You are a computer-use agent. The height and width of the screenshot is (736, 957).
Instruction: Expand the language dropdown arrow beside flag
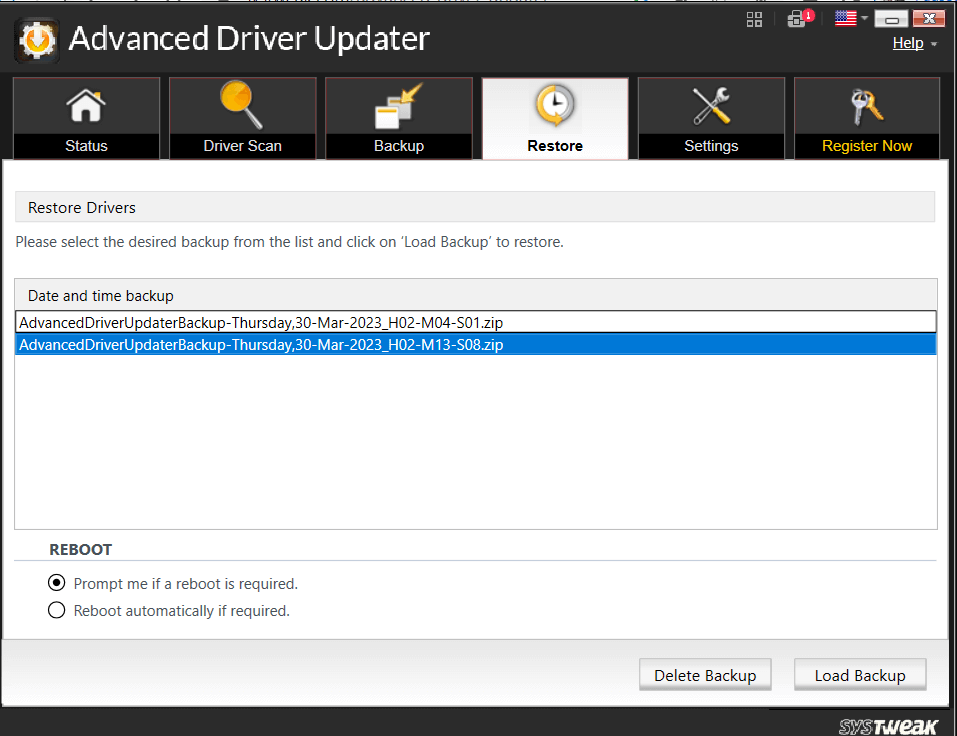[865, 19]
